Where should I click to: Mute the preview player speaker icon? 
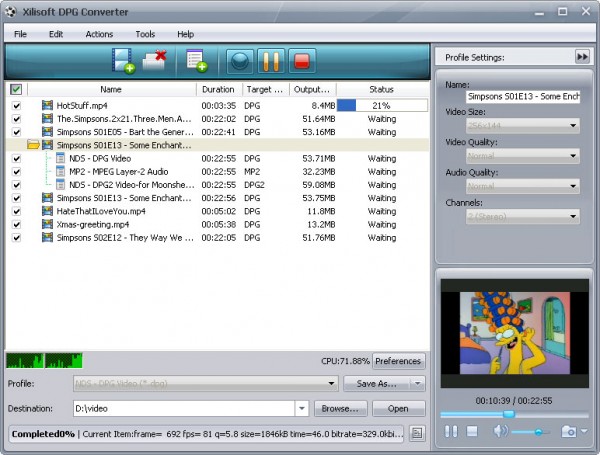[499, 431]
